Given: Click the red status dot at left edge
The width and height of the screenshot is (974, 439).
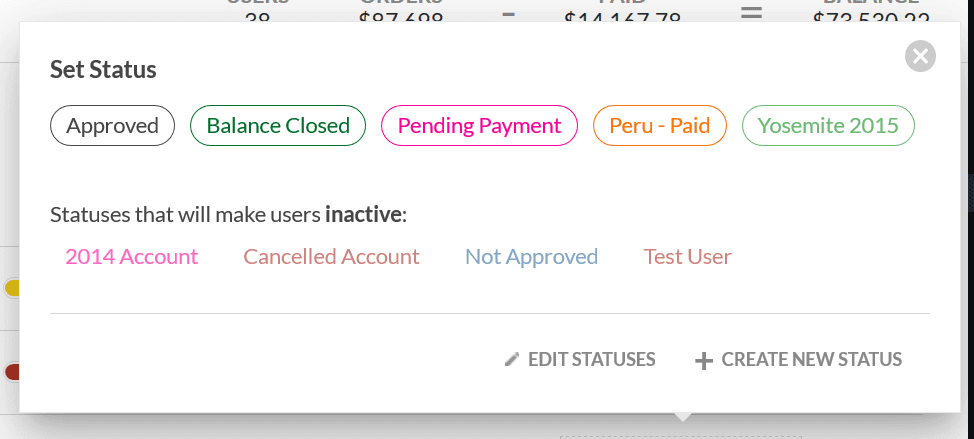Looking at the screenshot, I should [x=12, y=372].
